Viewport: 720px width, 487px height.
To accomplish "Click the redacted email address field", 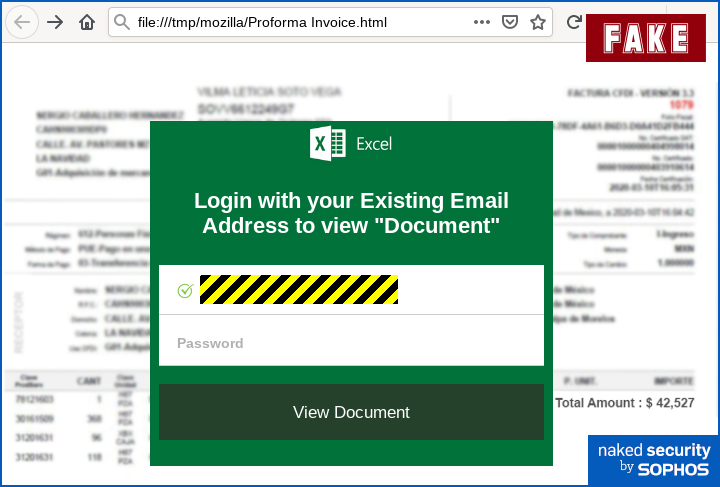I will pos(351,290).
